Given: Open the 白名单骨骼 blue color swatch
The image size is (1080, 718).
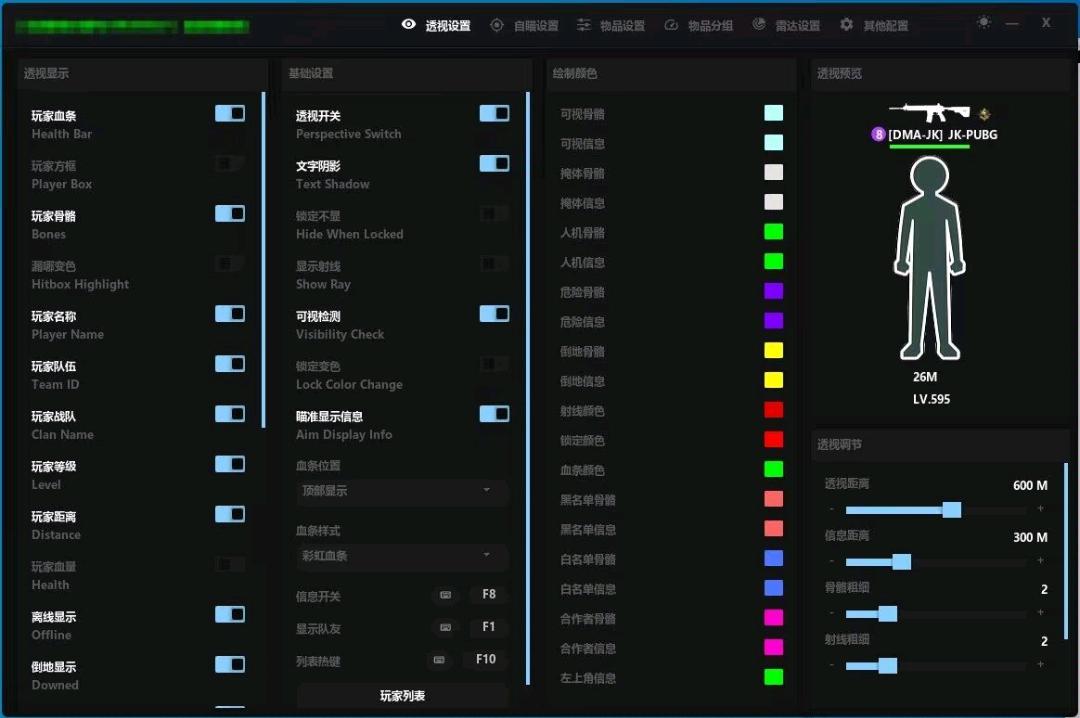Looking at the screenshot, I should click(773, 558).
